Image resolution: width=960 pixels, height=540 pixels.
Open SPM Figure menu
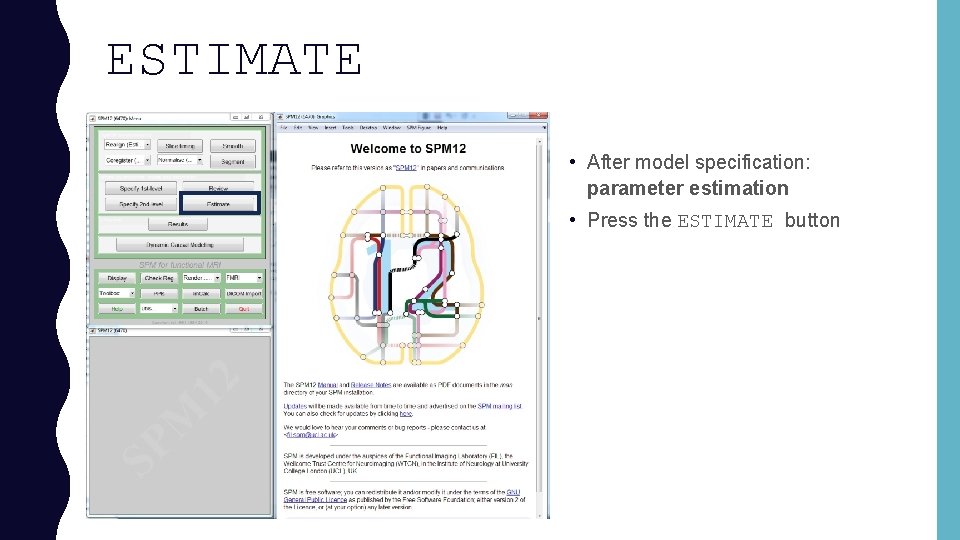click(x=419, y=127)
